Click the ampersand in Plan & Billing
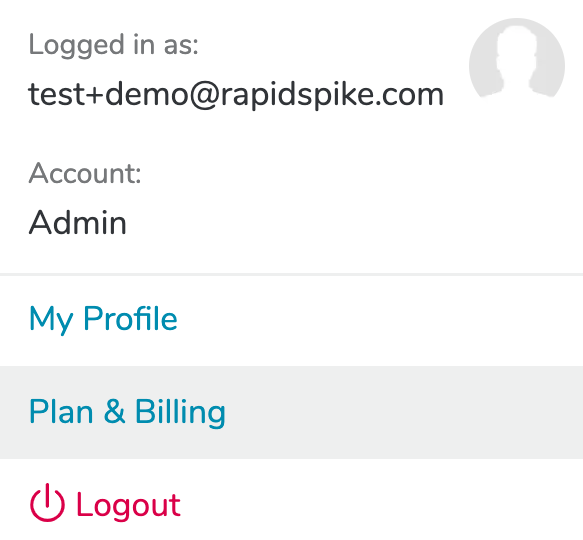 tap(114, 411)
